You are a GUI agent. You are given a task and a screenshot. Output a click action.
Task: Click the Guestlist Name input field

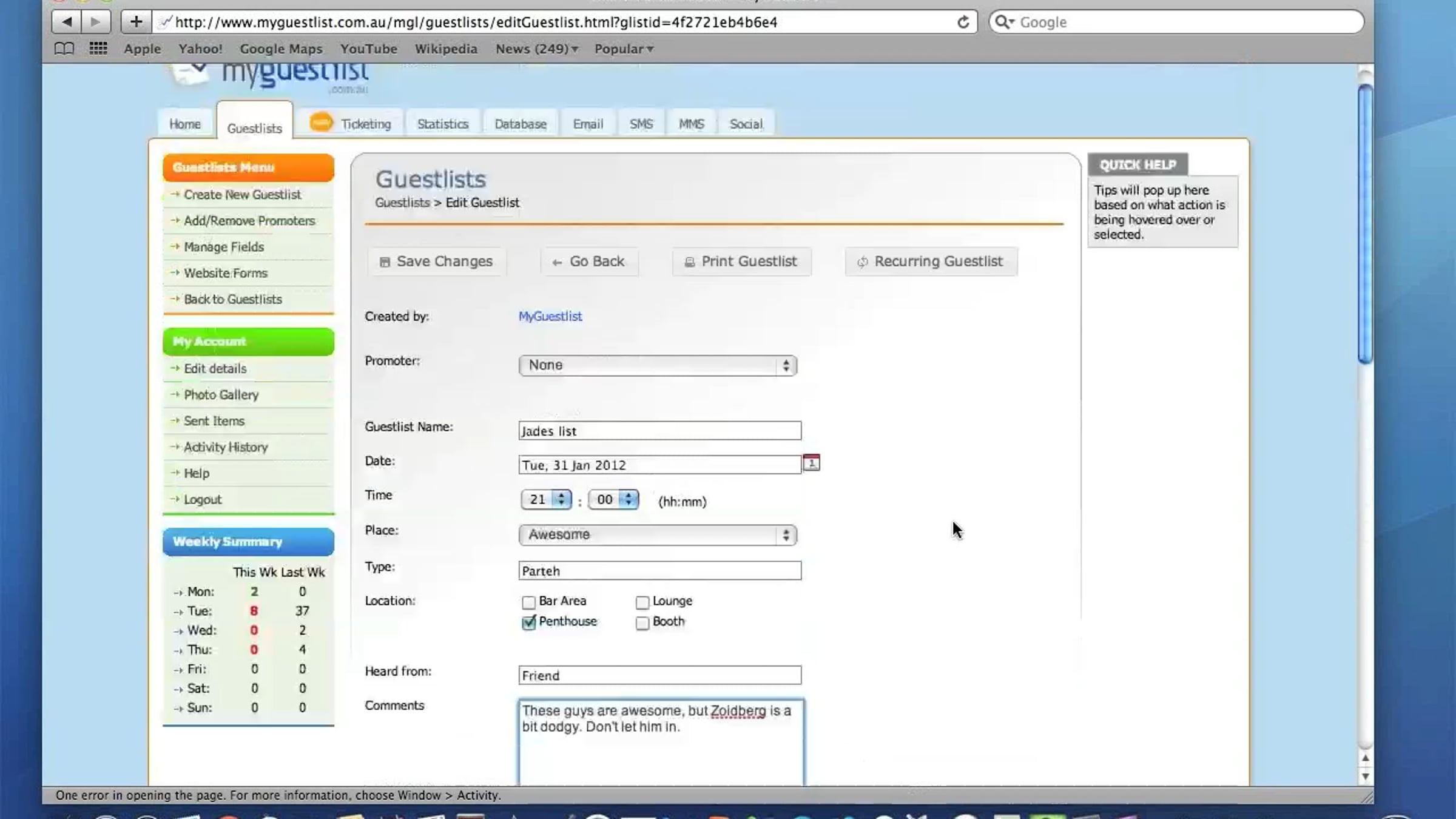[659, 431]
